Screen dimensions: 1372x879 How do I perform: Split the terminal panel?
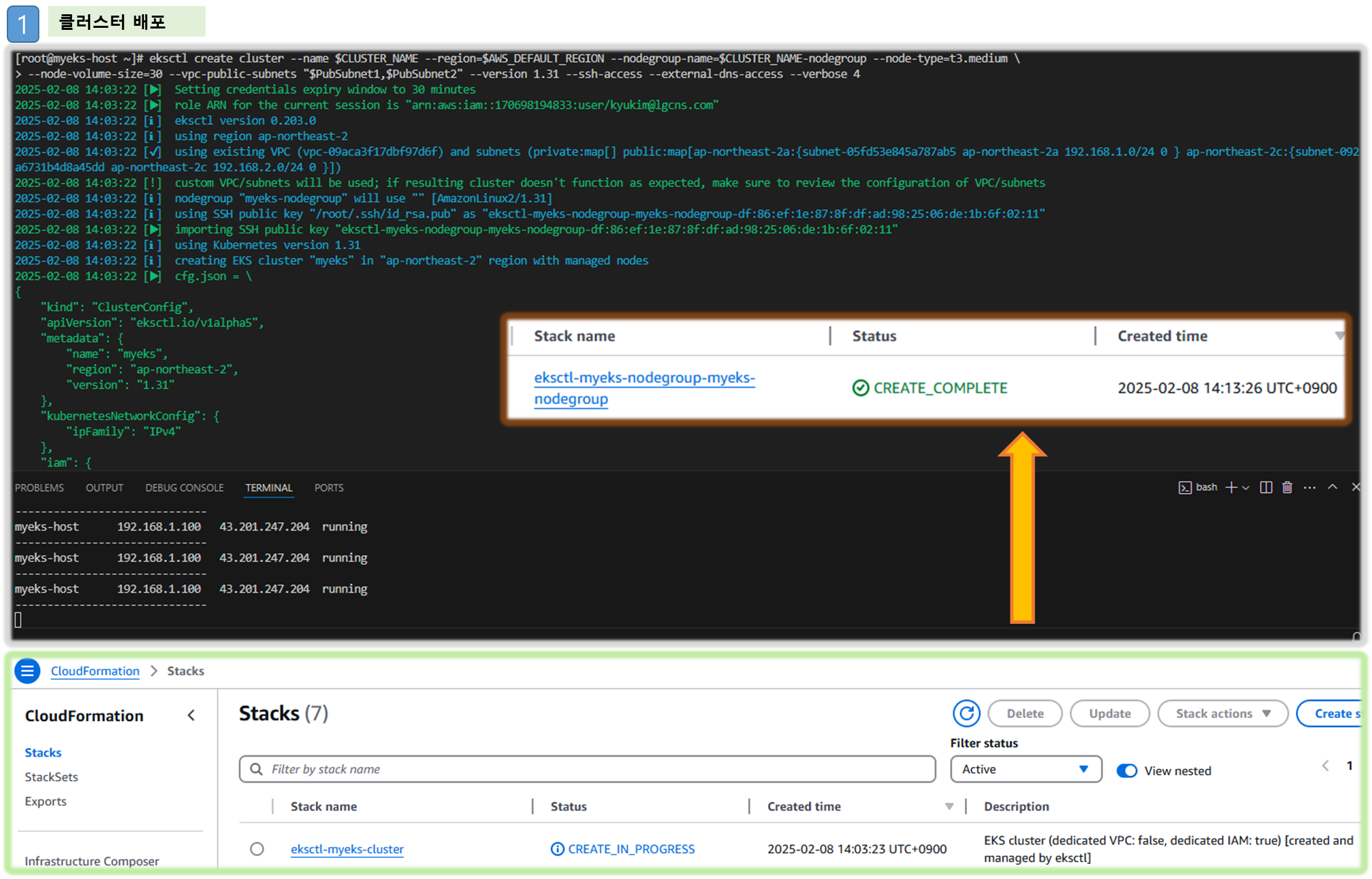coord(1265,487)
